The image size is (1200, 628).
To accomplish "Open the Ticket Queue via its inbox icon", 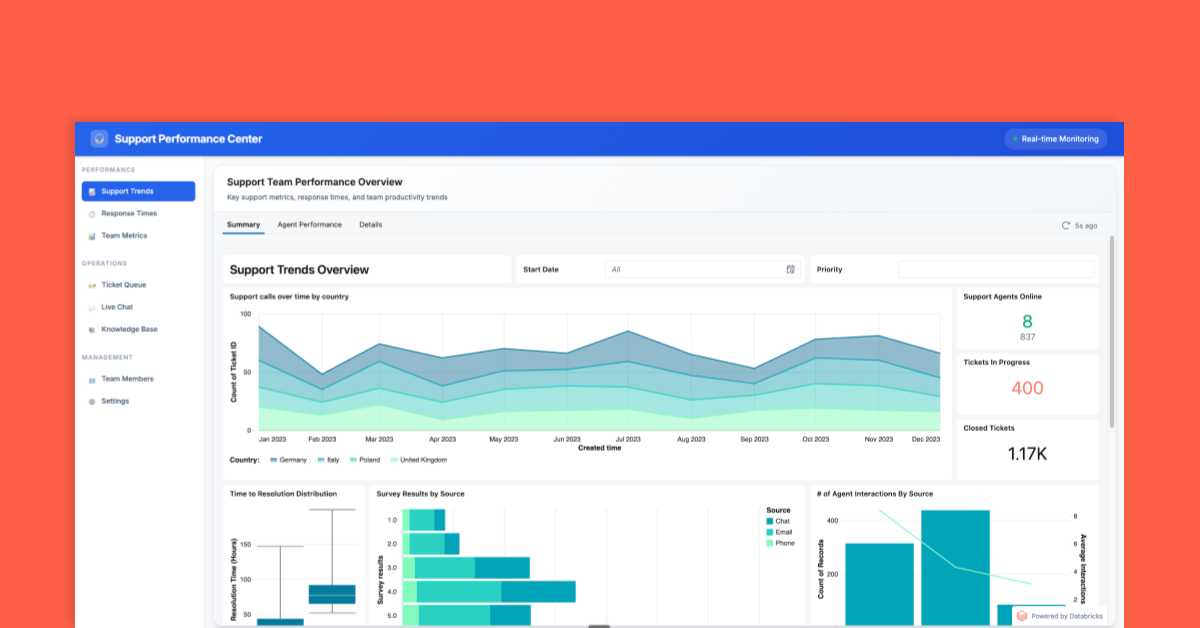I will pyautogui.click(x=94, y=285).
